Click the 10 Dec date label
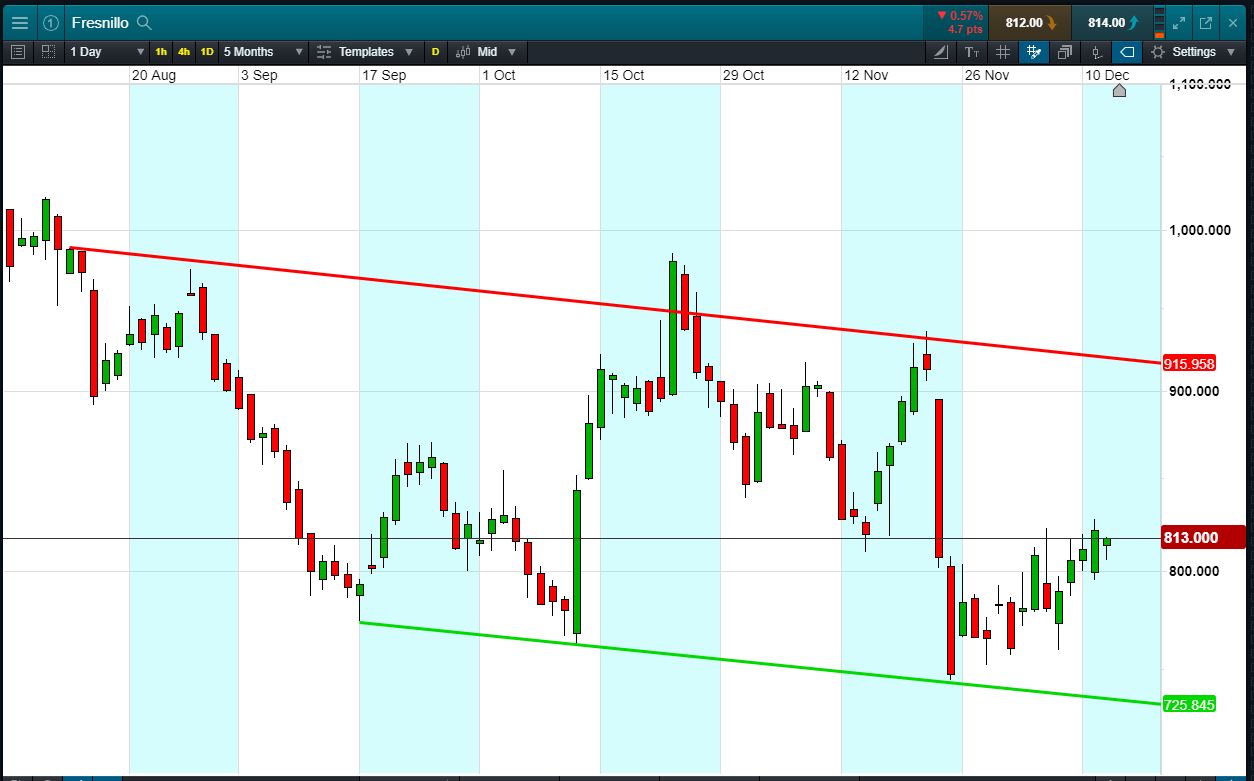 tap(1108, 75)
